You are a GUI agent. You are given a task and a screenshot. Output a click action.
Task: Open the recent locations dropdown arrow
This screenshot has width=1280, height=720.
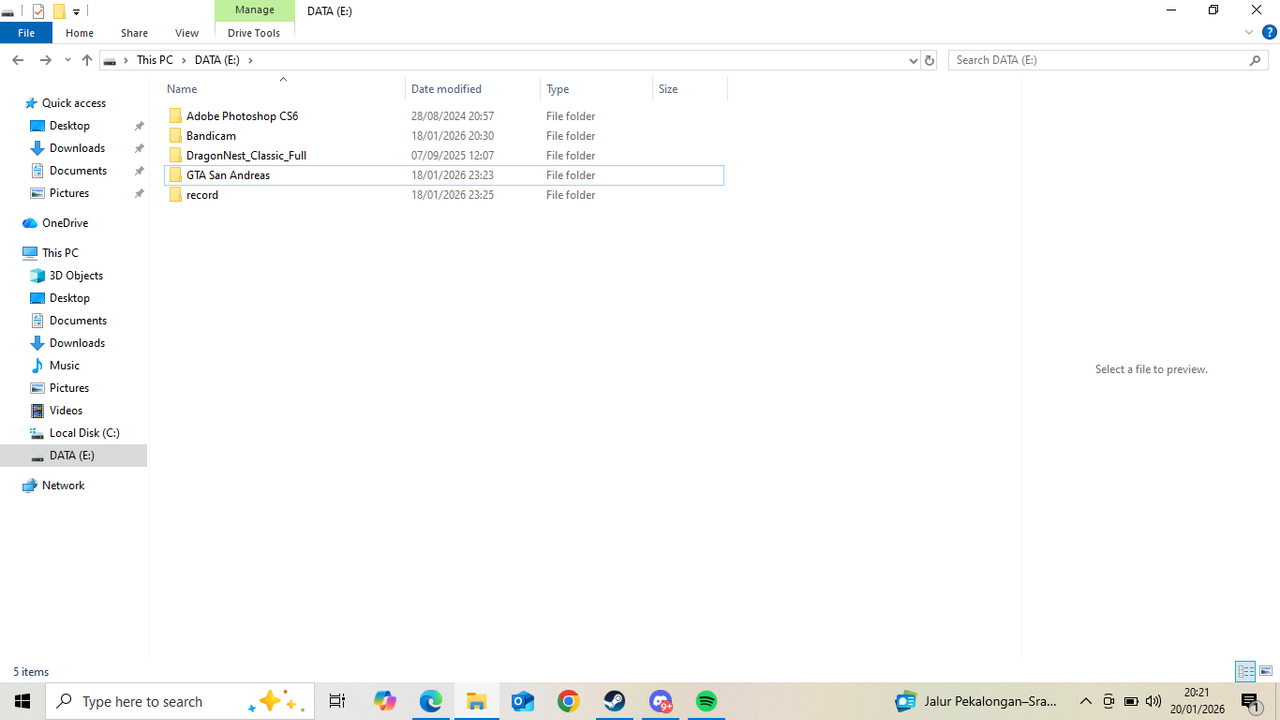(x=67, y=60)
